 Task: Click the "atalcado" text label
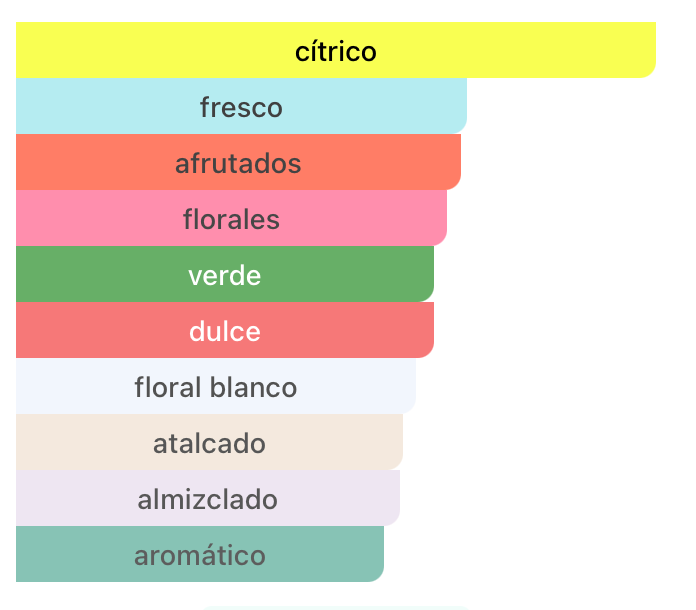tap(210, 443)
